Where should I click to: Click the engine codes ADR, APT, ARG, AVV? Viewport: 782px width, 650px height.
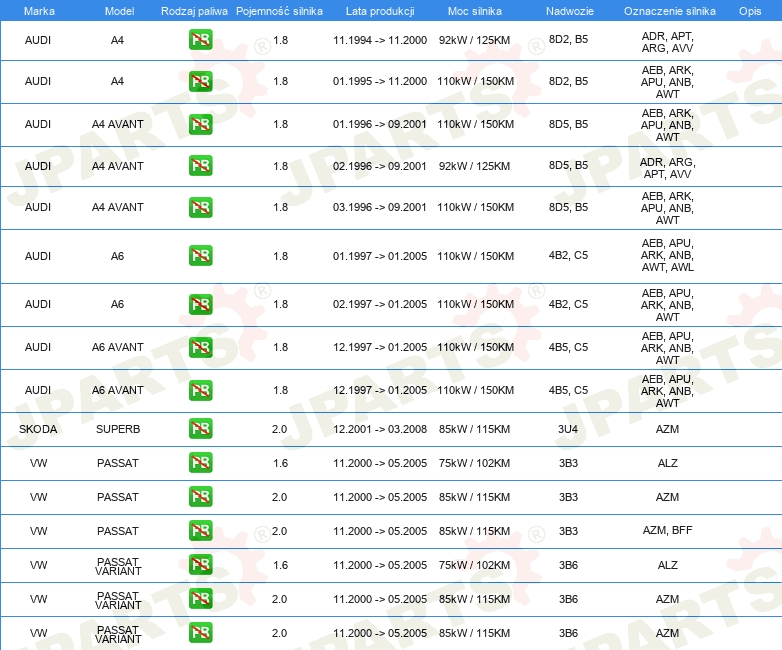pos(667,42)
